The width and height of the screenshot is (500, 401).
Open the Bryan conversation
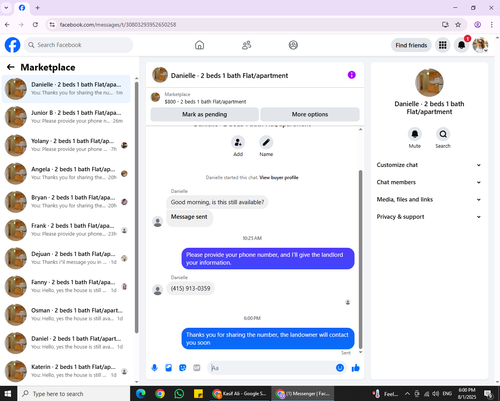click(x=66, y=202)
